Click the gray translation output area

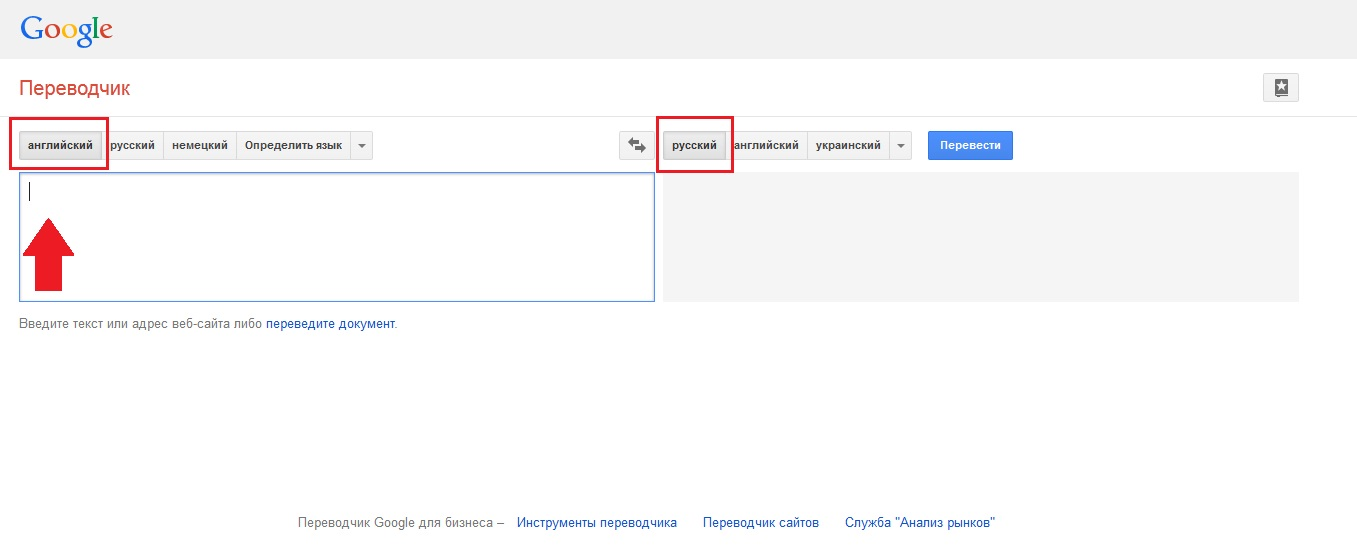pos(980,236)
